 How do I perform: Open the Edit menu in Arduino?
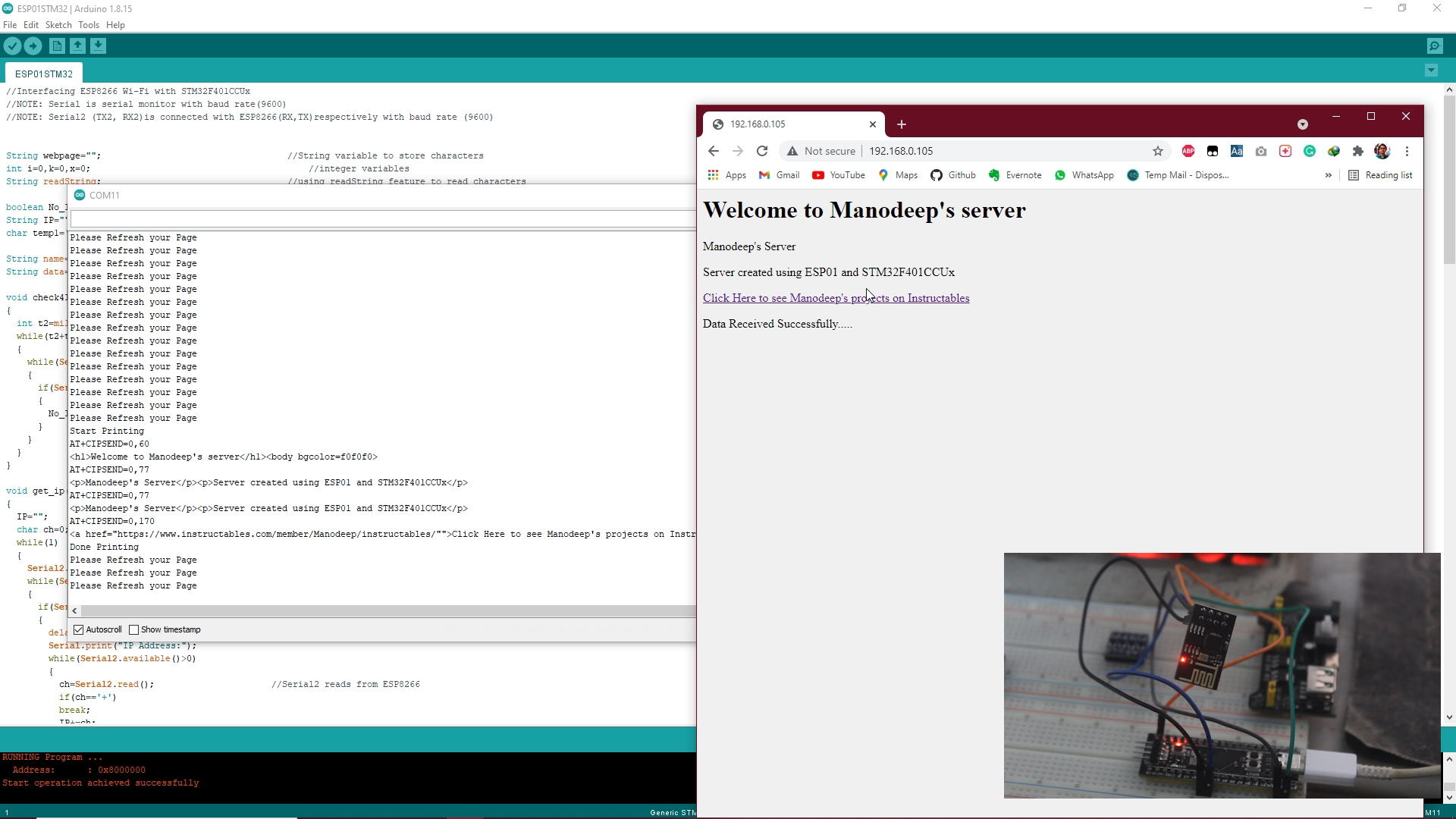tap(30, 25)
